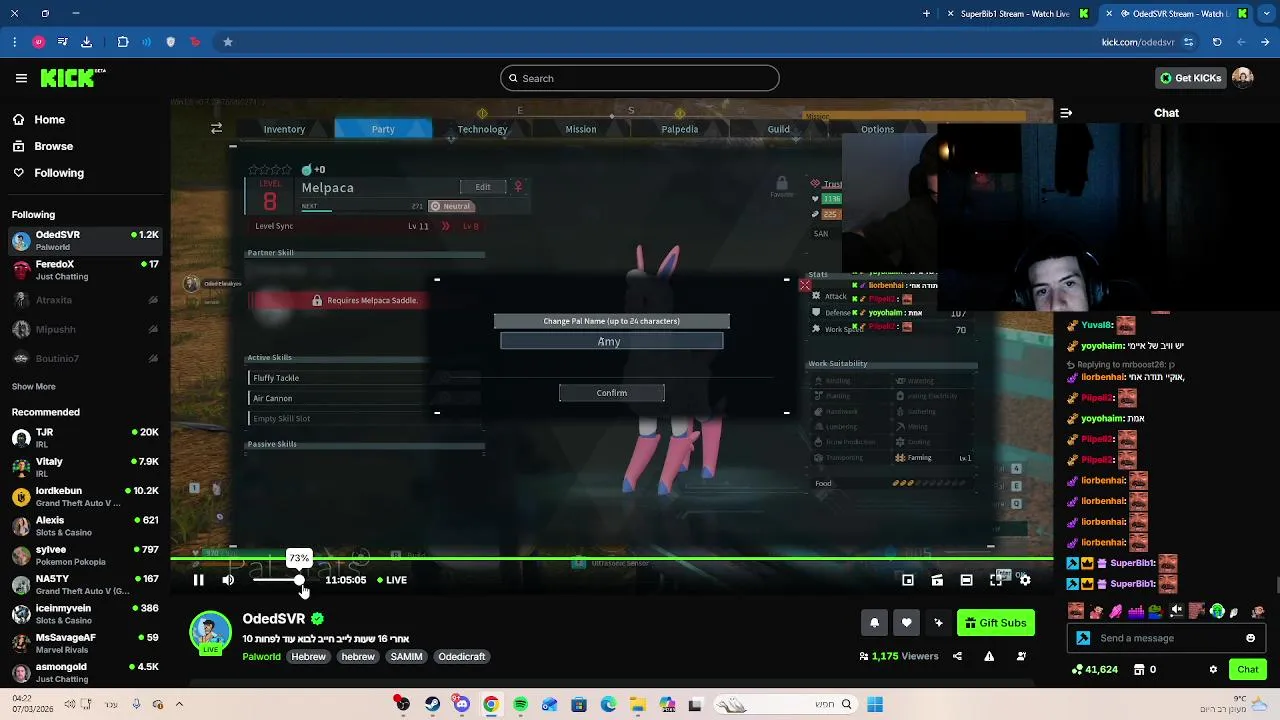Open the Windows Start menu
The height and width of the screenshot is (720, 1280).
click(x=875, y=704)
